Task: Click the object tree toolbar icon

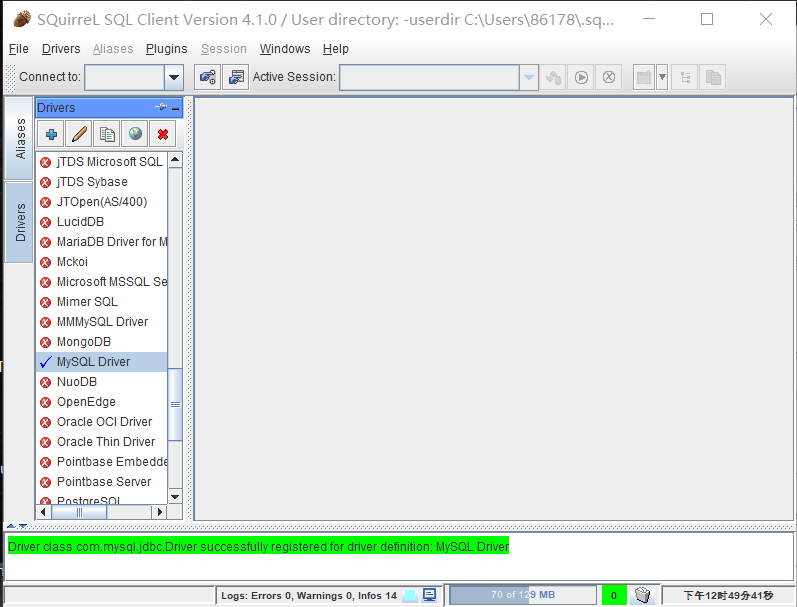Action: pos(685,77)
